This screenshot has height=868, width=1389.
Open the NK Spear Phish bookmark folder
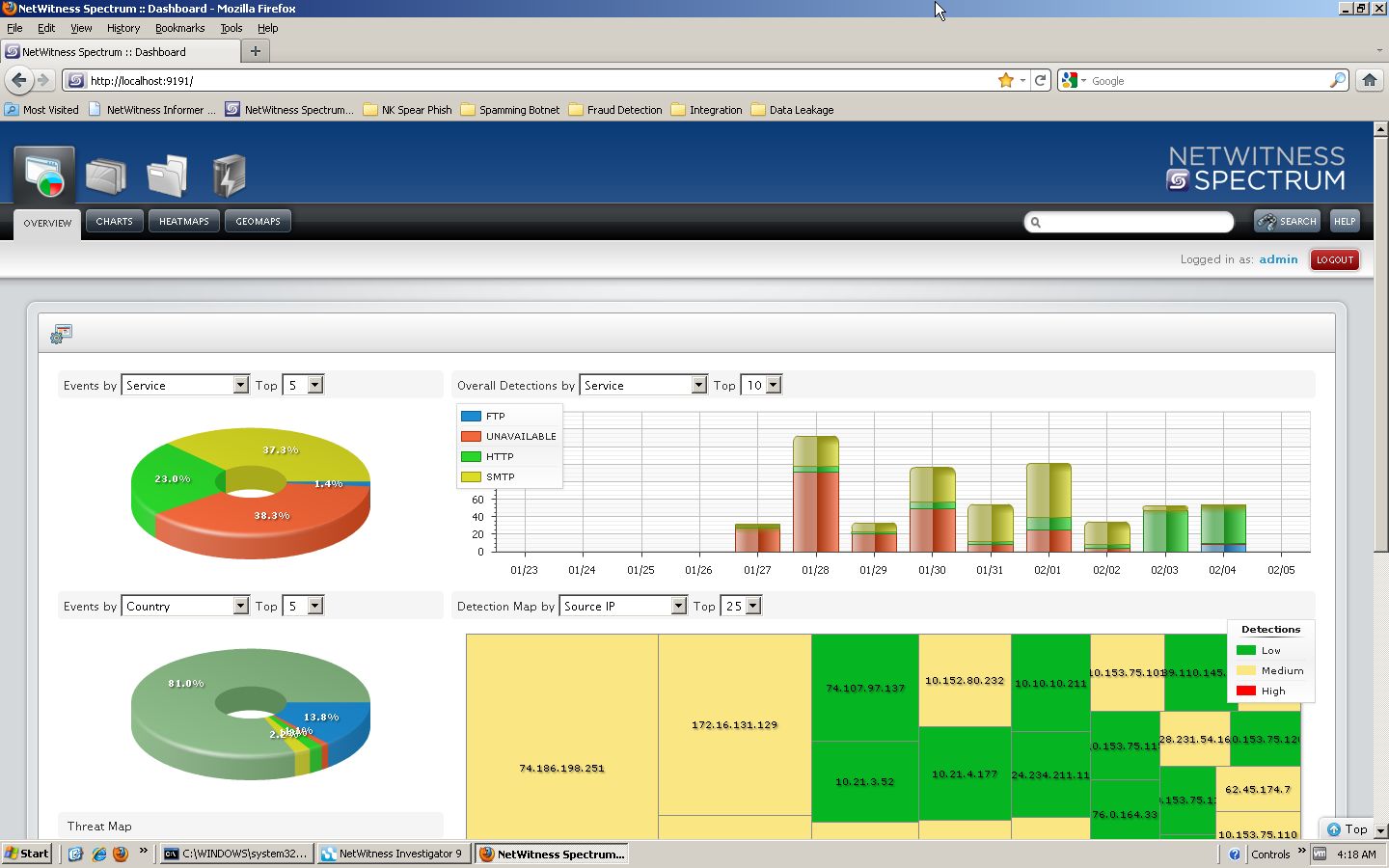pos(407,110)
